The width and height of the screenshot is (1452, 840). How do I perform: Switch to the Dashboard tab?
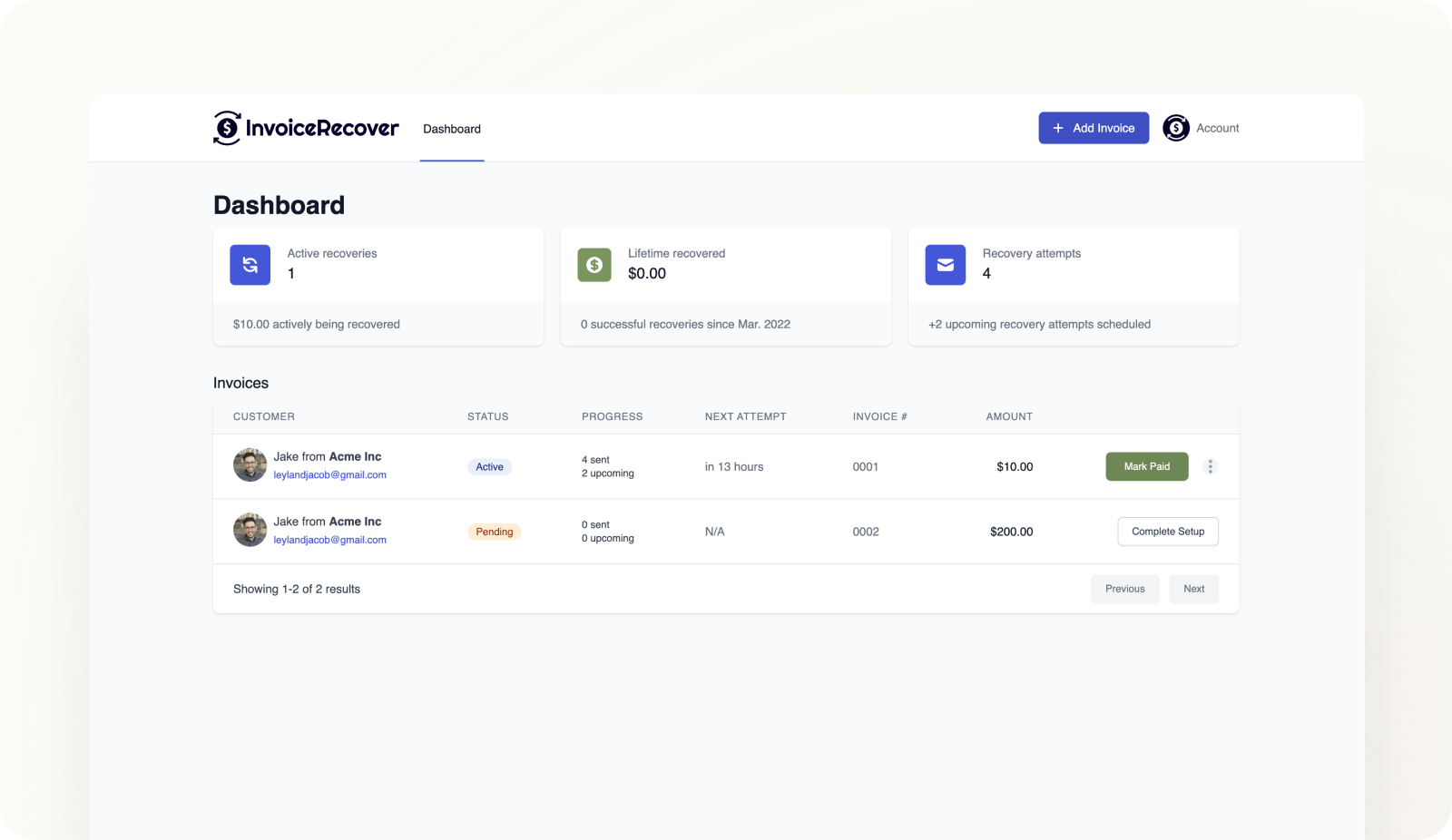pos(452,129)
